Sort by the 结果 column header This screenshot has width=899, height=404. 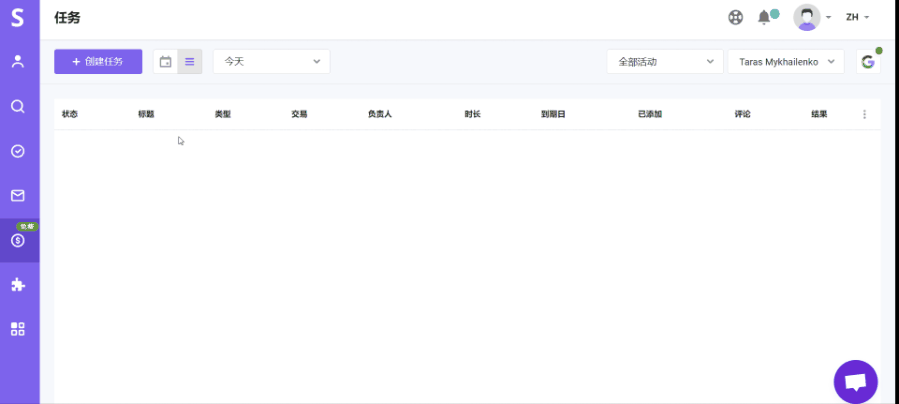pos(819,115)
